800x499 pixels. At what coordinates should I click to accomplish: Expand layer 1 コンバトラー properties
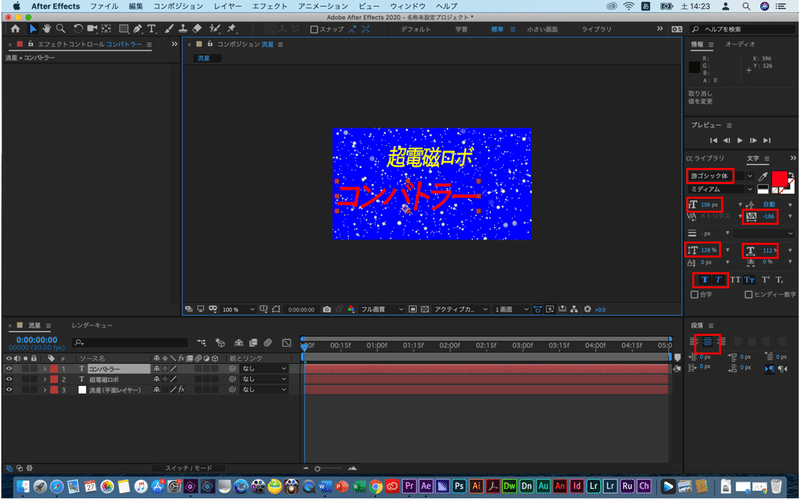coord(44,368)
